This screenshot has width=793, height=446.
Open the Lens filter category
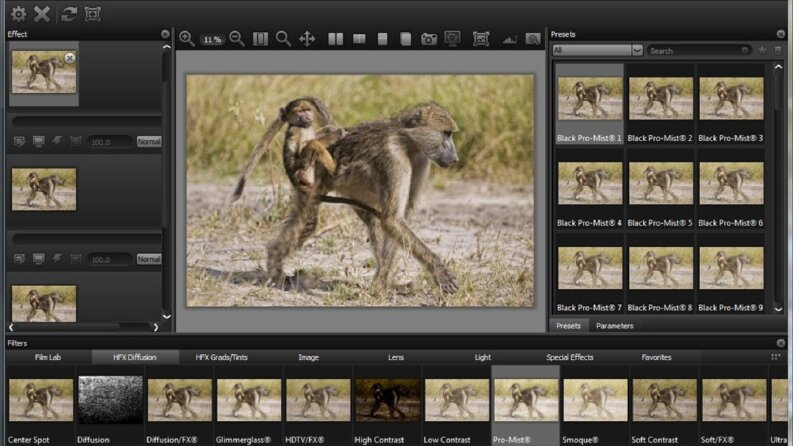(x=395, y=357)
